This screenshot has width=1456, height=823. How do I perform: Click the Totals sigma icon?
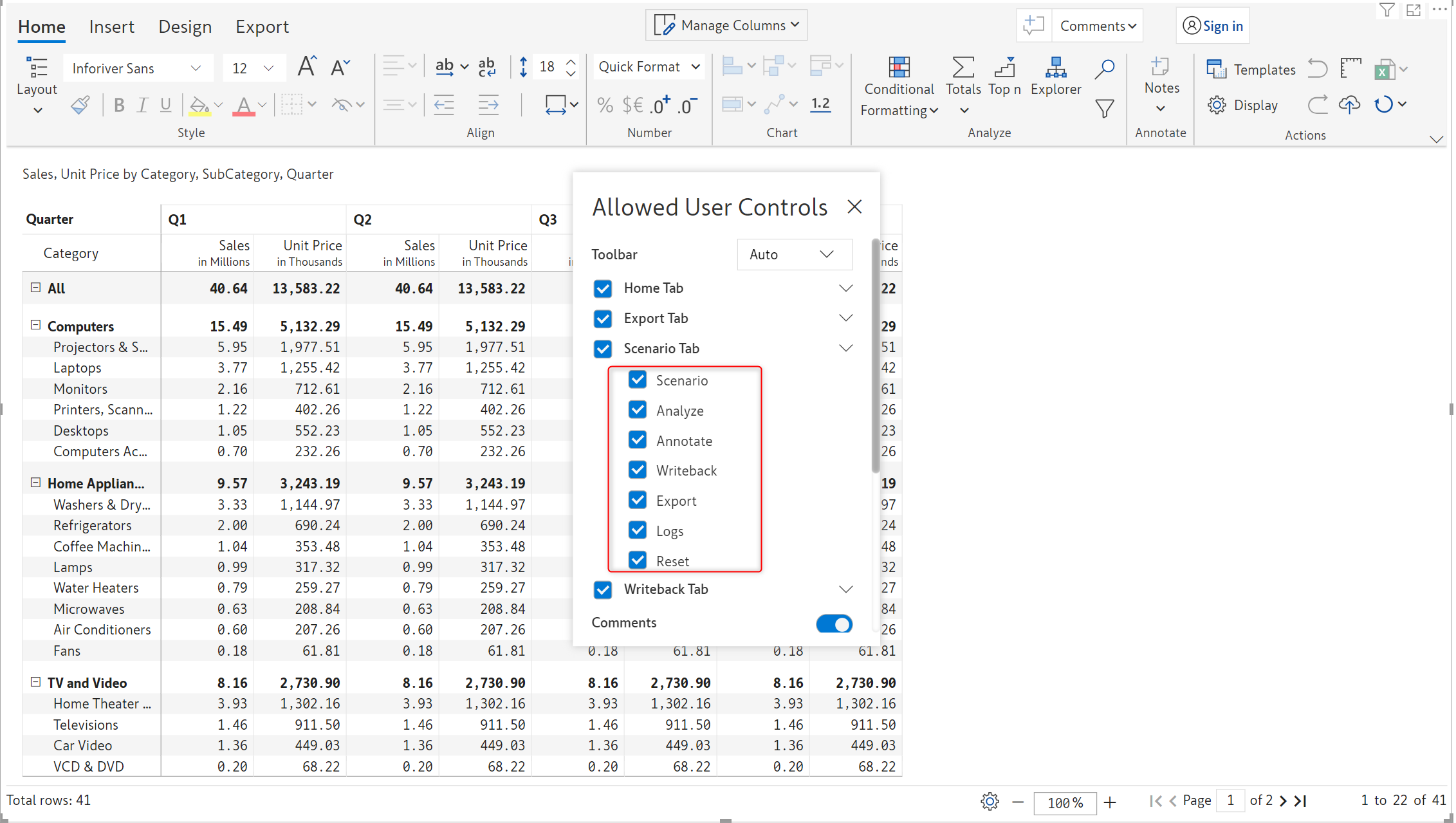click(x=963, y=68)
